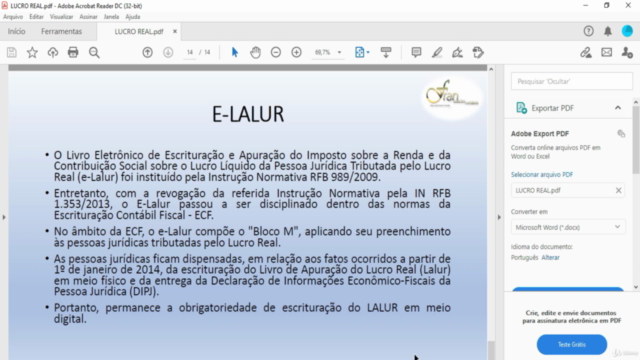Image resolution: width=640 pixels, height=360 pixels.
Task: Open the Find text magnifier
Action: click(94, 52)
